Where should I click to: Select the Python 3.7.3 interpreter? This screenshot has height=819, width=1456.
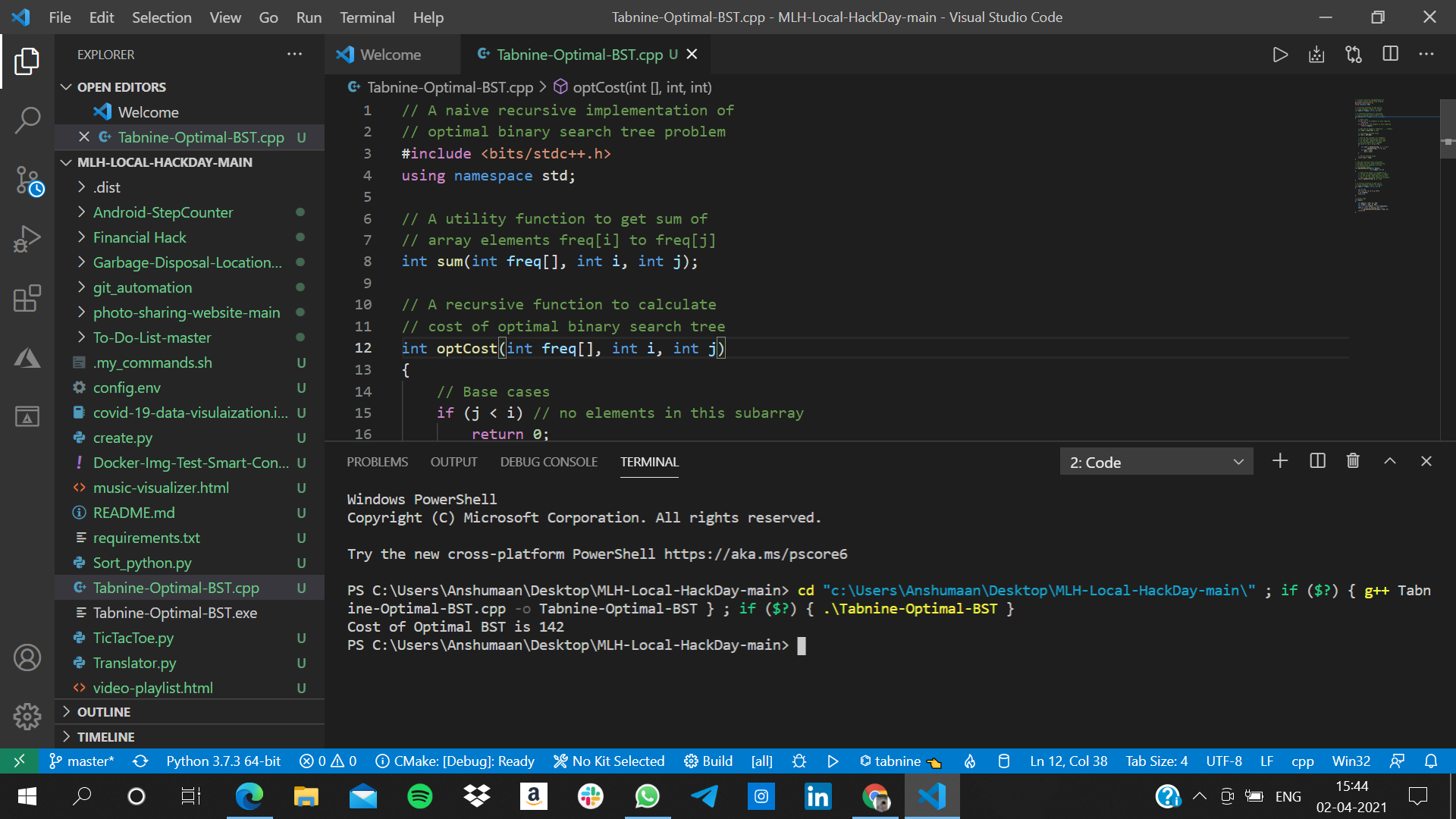point(222,761)
